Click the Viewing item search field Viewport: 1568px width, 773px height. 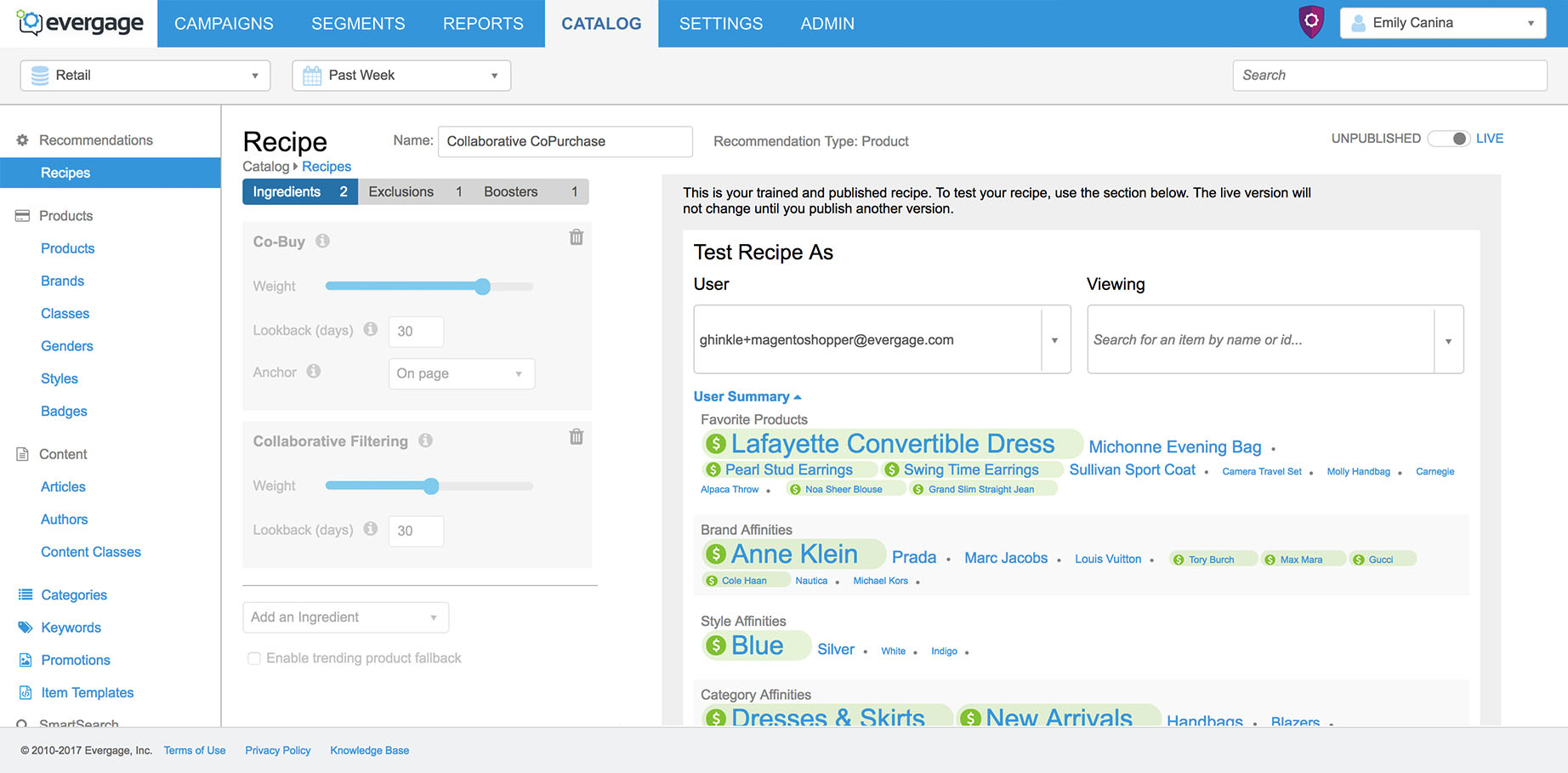(x=1261, y=340)
